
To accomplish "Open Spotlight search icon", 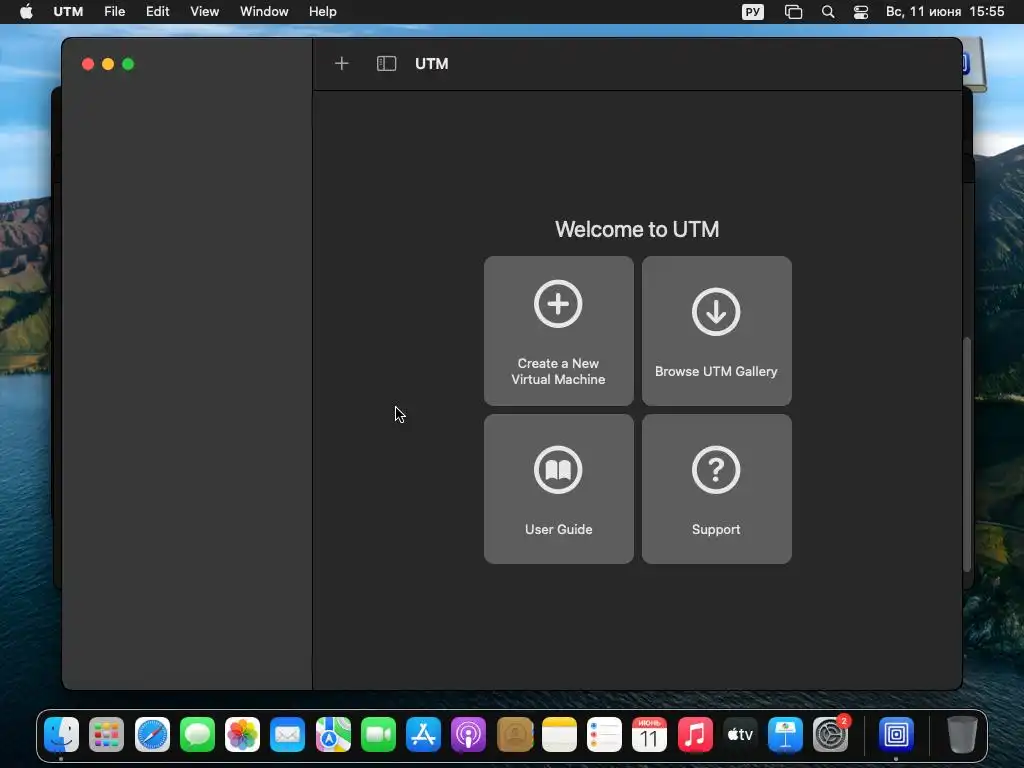I will pyautogui.click(x=827, y=12).
